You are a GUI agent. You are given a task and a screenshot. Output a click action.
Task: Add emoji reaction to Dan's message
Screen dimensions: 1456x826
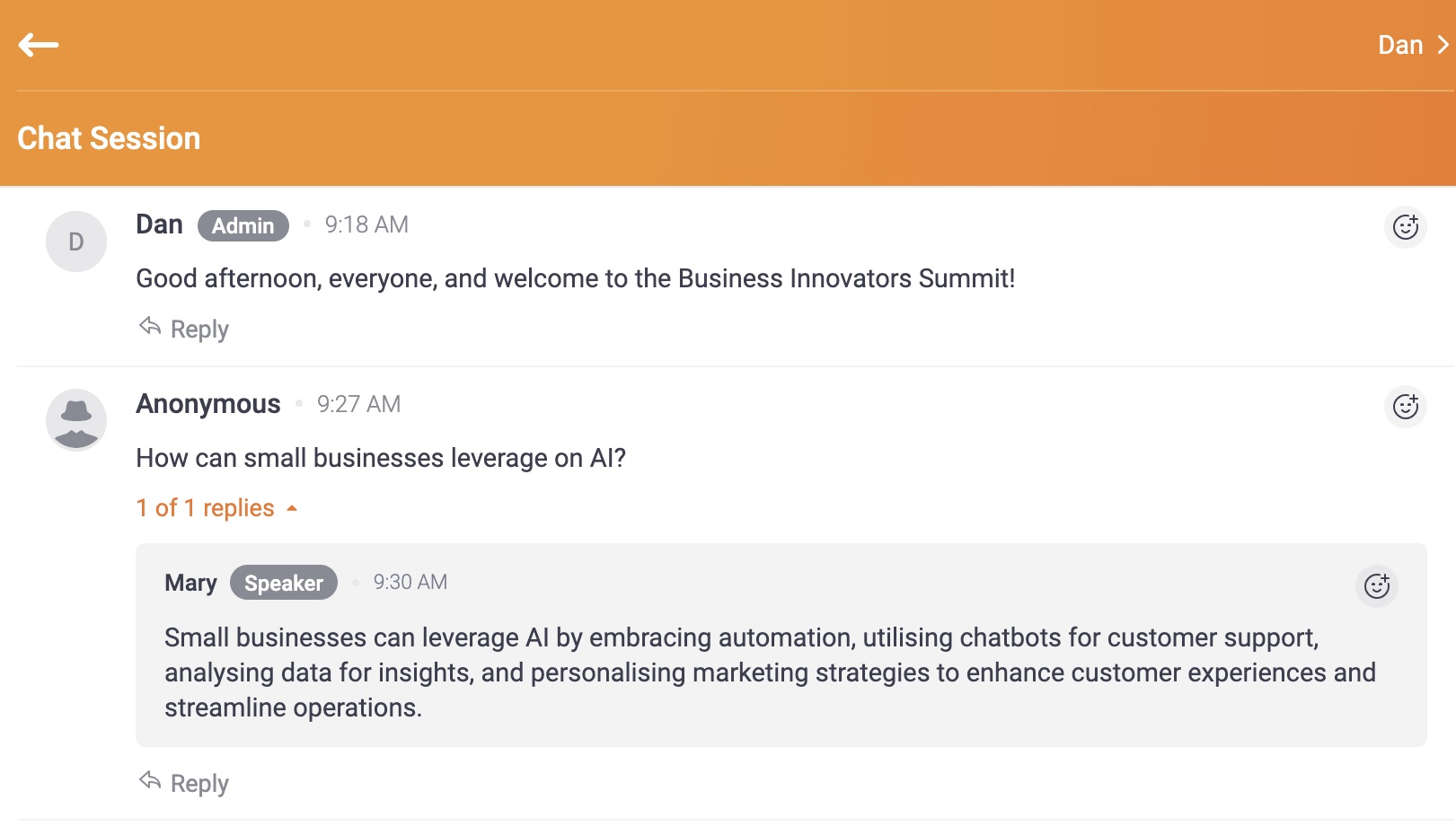(1405, 227)
